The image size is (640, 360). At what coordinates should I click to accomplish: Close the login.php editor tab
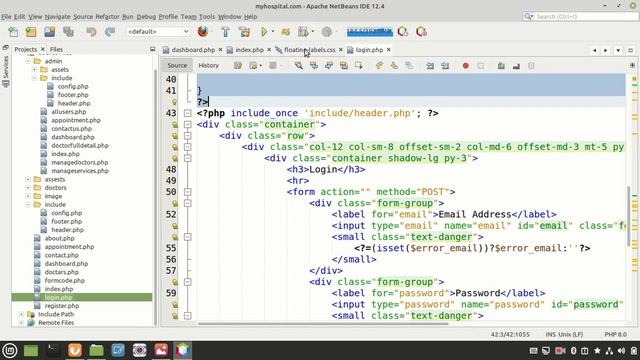pos(389,49)
